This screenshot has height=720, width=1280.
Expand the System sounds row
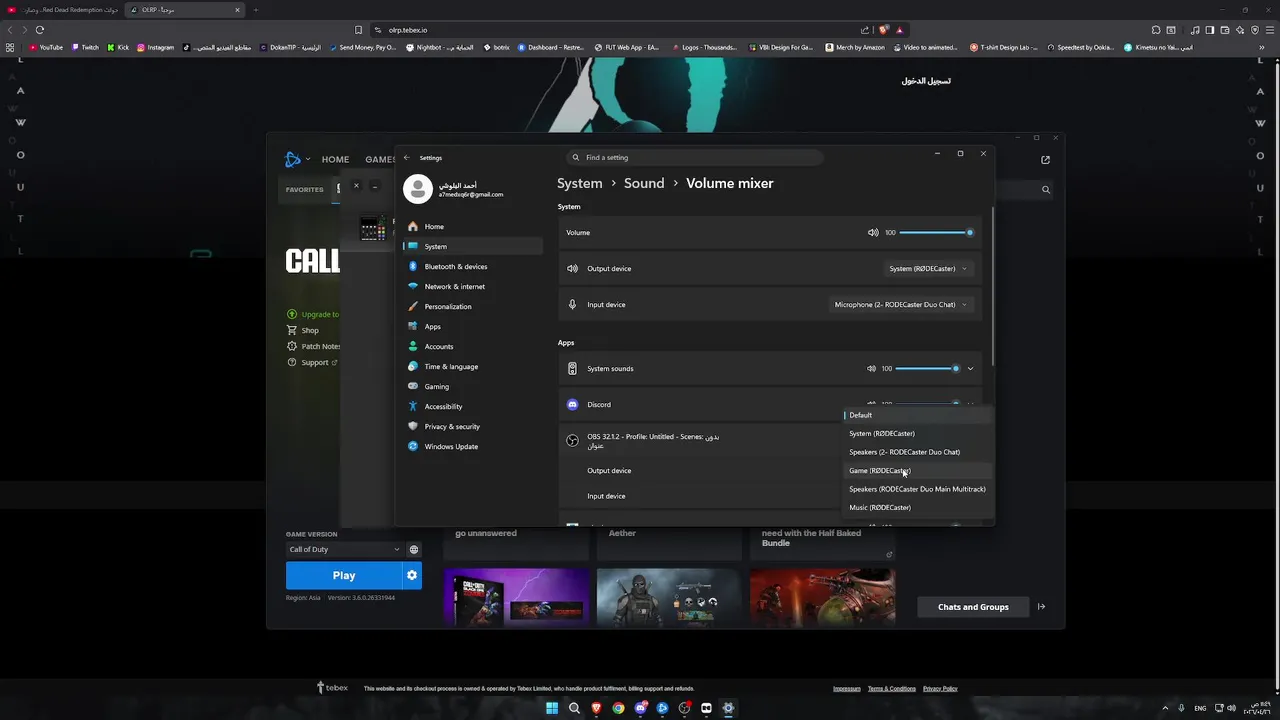click(970, 368)
